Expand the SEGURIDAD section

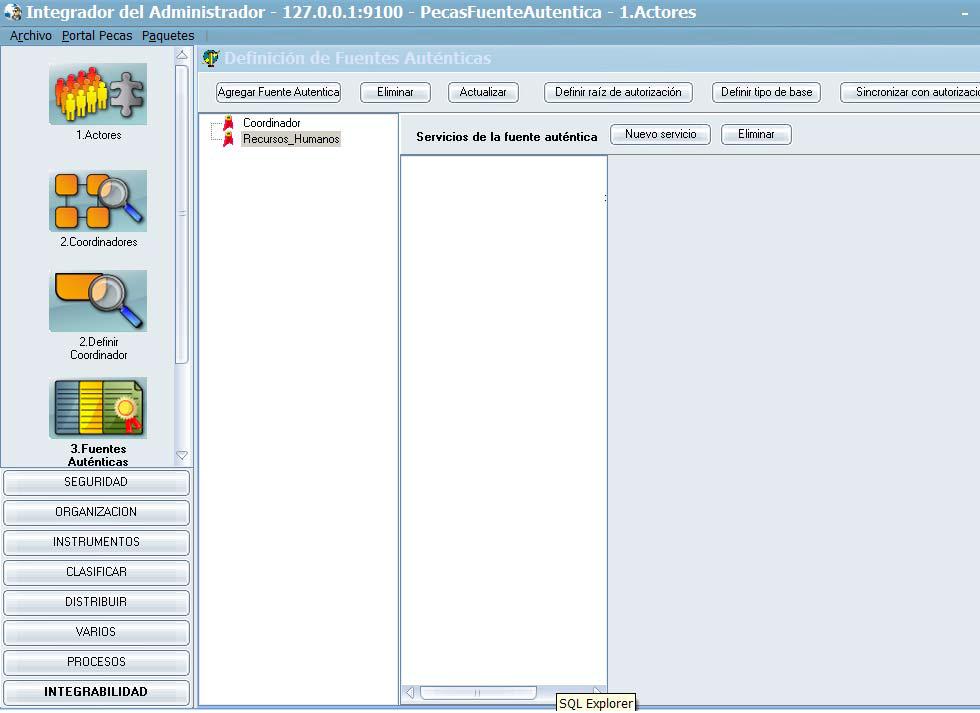pos(96,482)
